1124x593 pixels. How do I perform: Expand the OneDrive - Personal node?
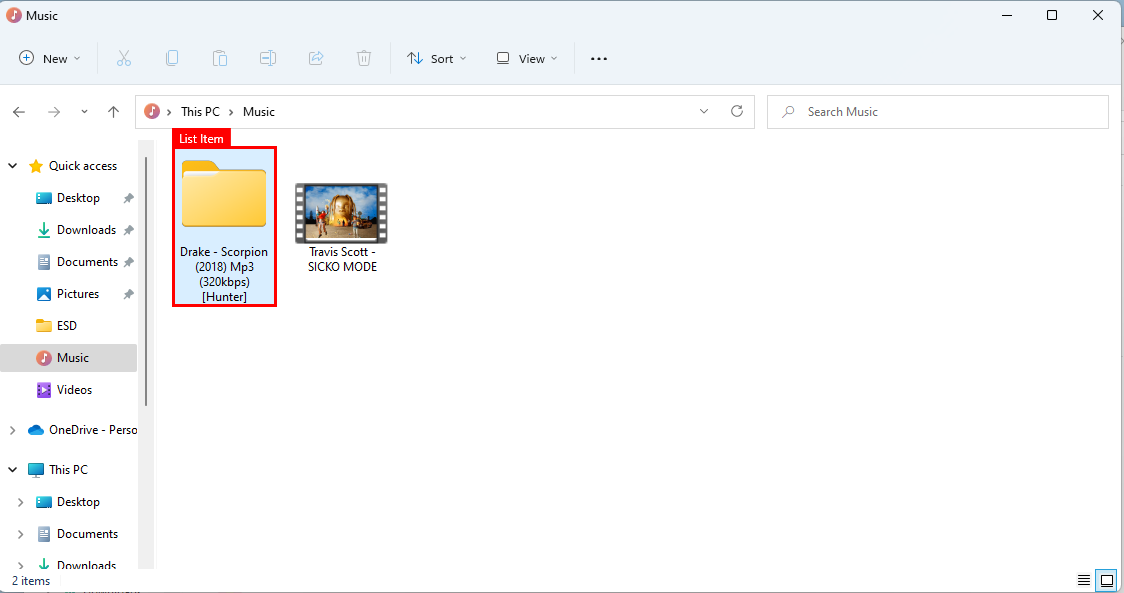coord(12,430)
